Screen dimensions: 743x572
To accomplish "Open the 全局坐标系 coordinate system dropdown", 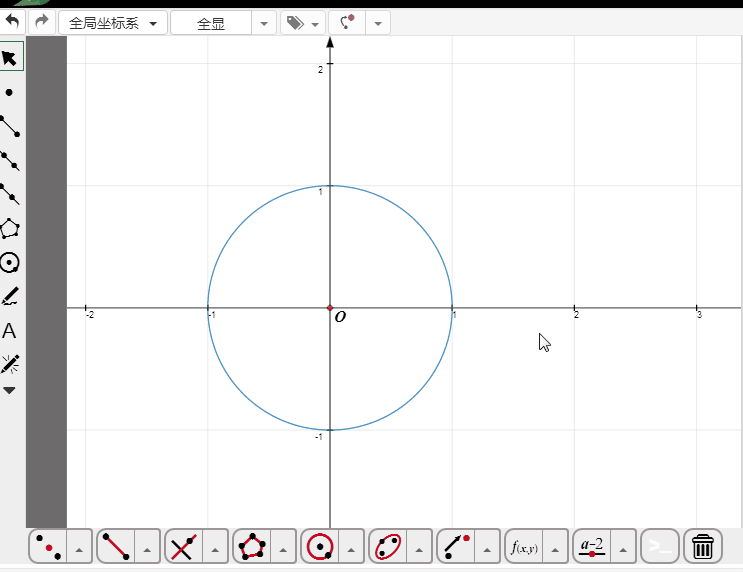I will 113,23.
